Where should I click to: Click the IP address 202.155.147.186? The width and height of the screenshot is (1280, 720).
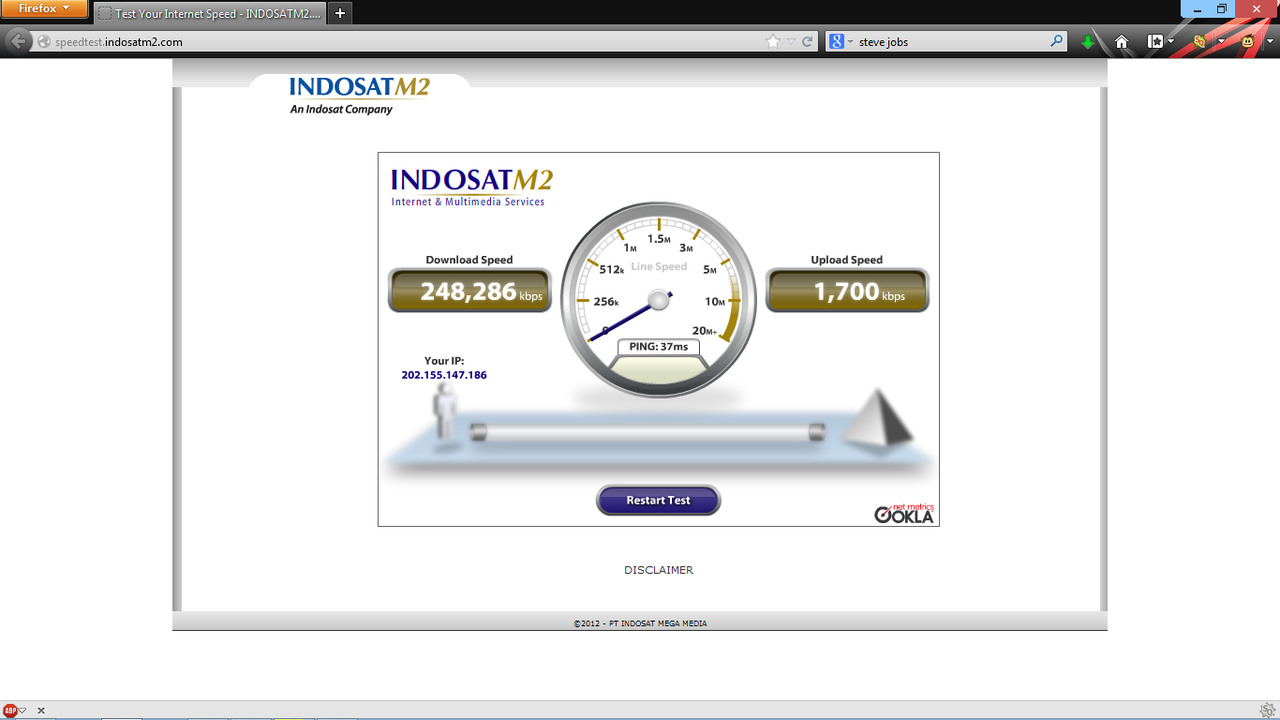click(444, 375)
